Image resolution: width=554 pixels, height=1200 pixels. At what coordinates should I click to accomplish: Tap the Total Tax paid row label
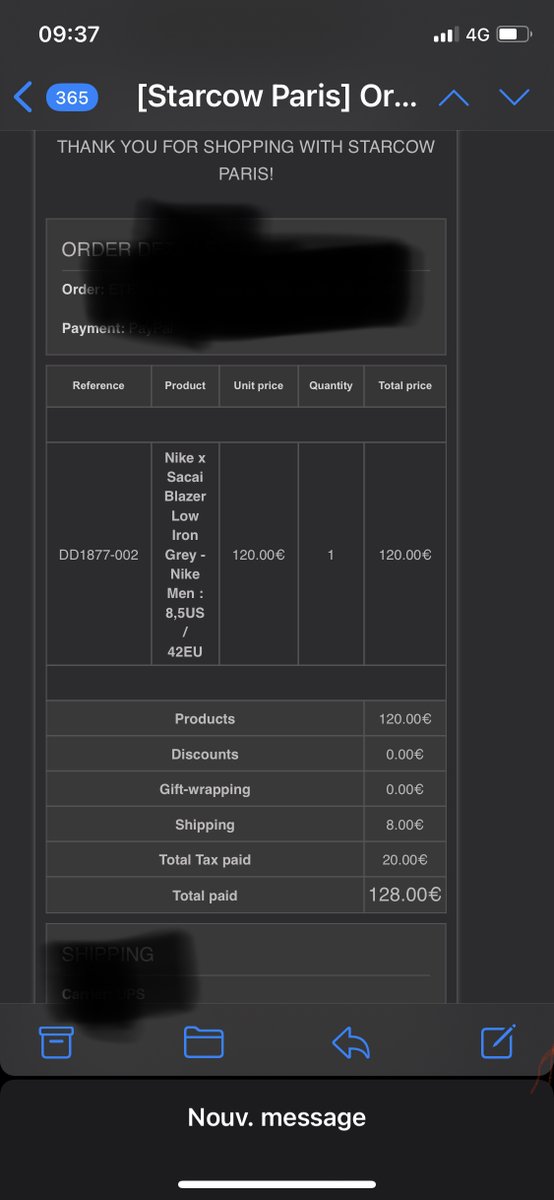[x=205, y=860]
